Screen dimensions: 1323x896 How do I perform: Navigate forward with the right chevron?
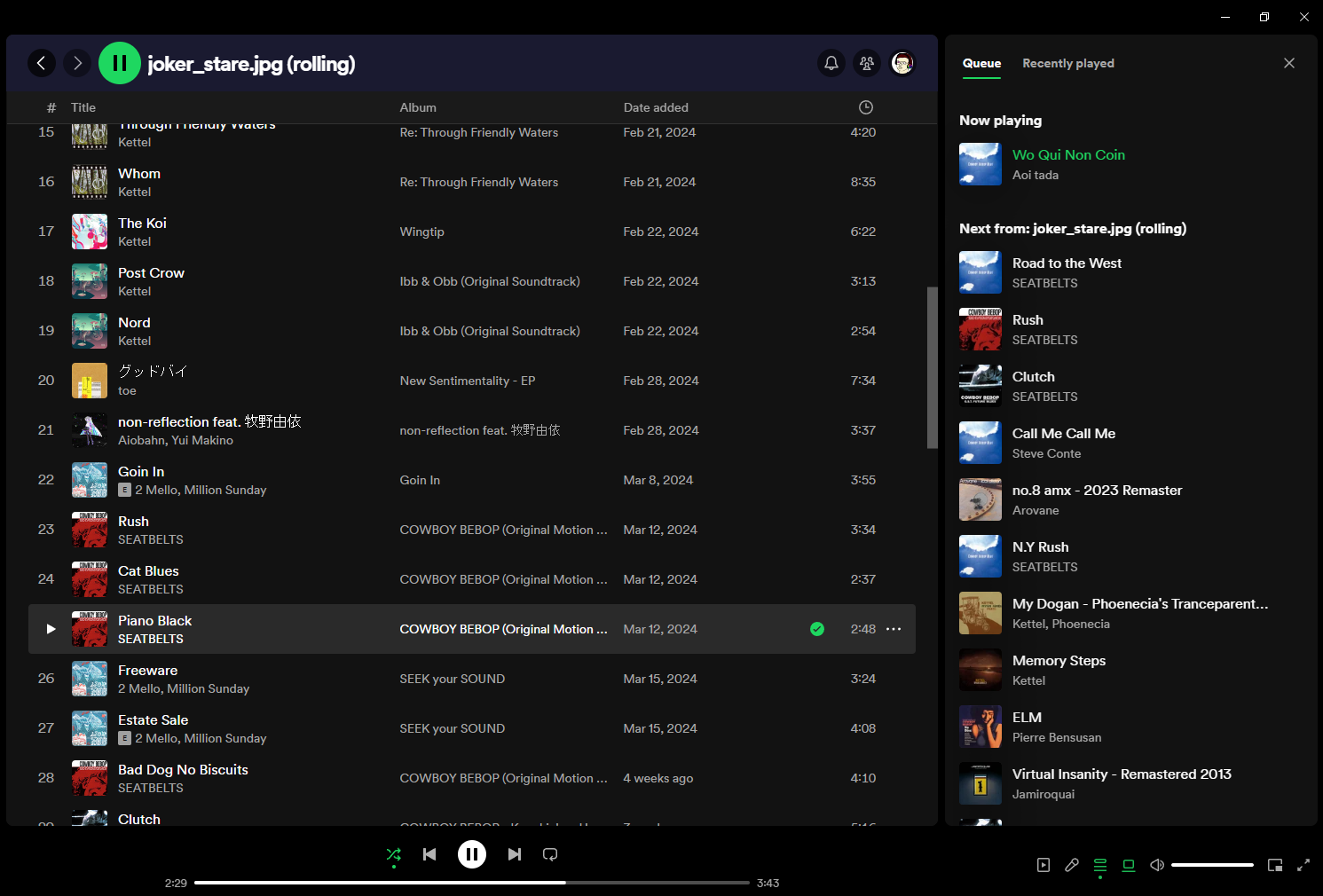point(77,63)
